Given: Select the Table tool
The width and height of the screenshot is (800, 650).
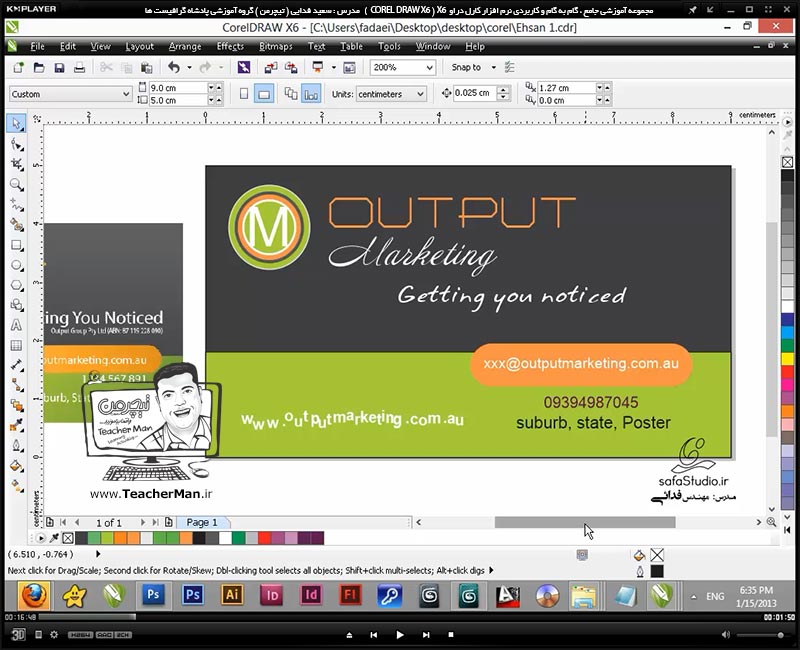Looking at the screenshot, I should [x=17, y=345].
